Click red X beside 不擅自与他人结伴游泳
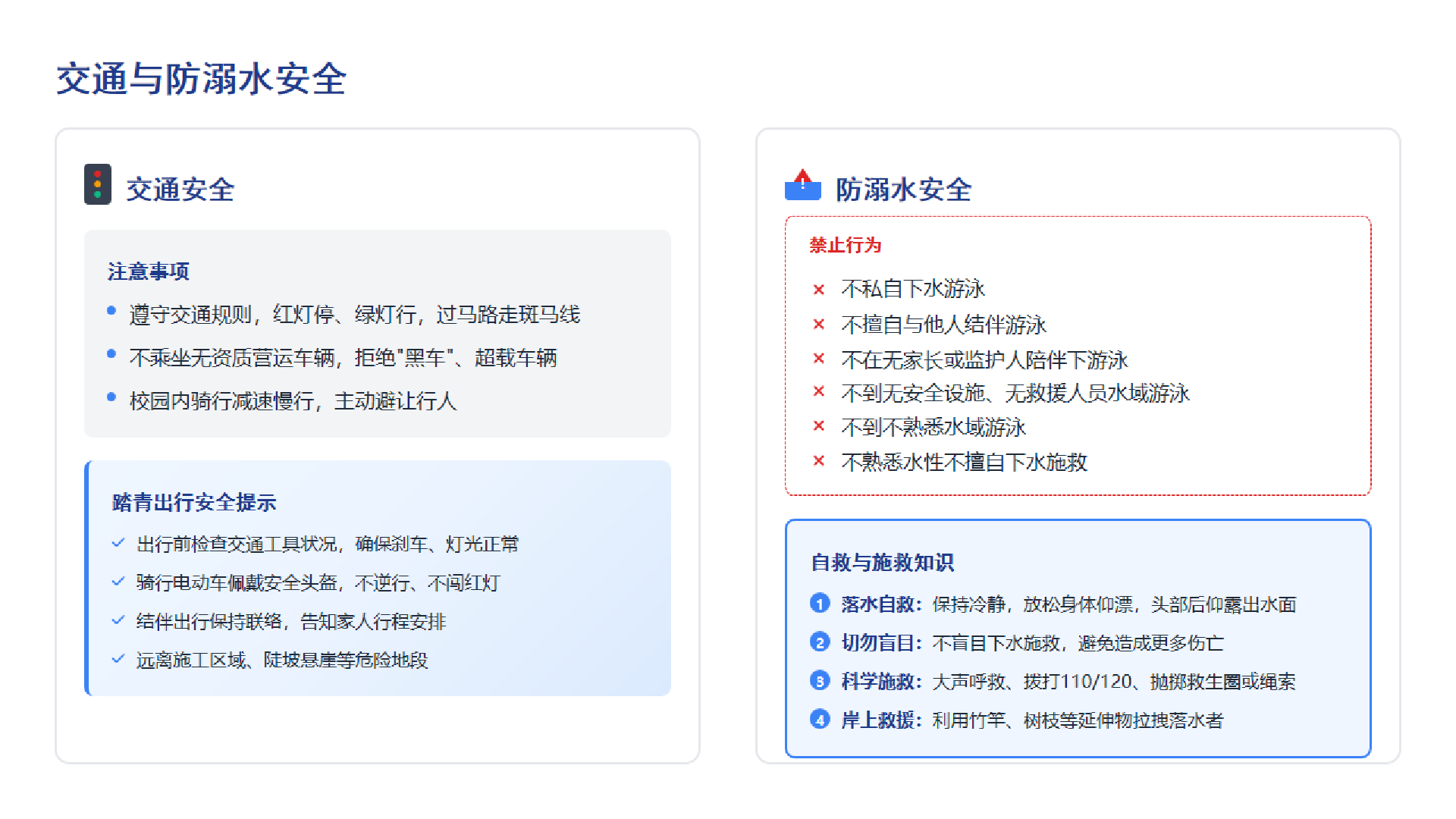This screenshot has width=1456, height=819. pyautogui.click(x=819, y=325)
